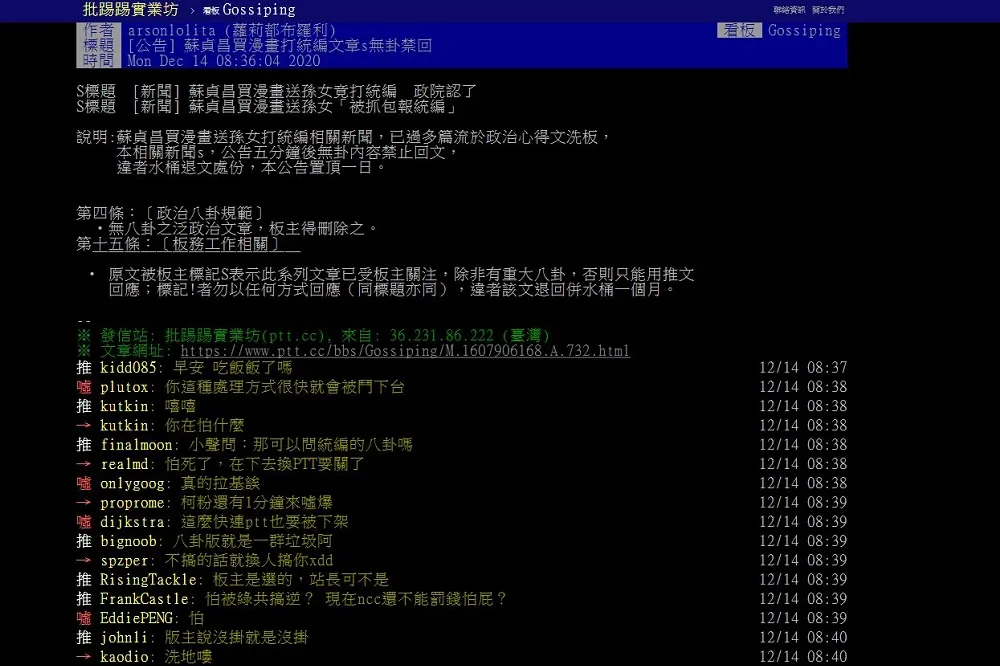Click kutkin's comment 你在怕什麼

(204, 425)
